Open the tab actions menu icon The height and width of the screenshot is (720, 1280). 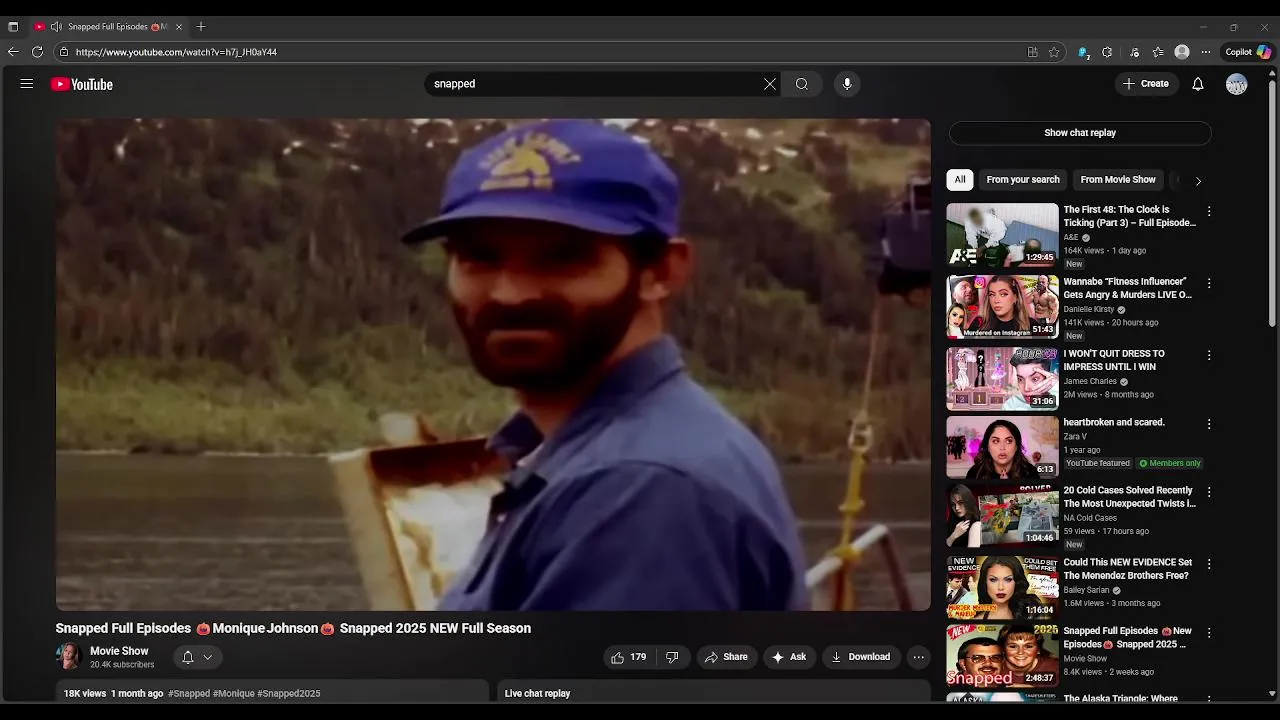tap(13, 27)
